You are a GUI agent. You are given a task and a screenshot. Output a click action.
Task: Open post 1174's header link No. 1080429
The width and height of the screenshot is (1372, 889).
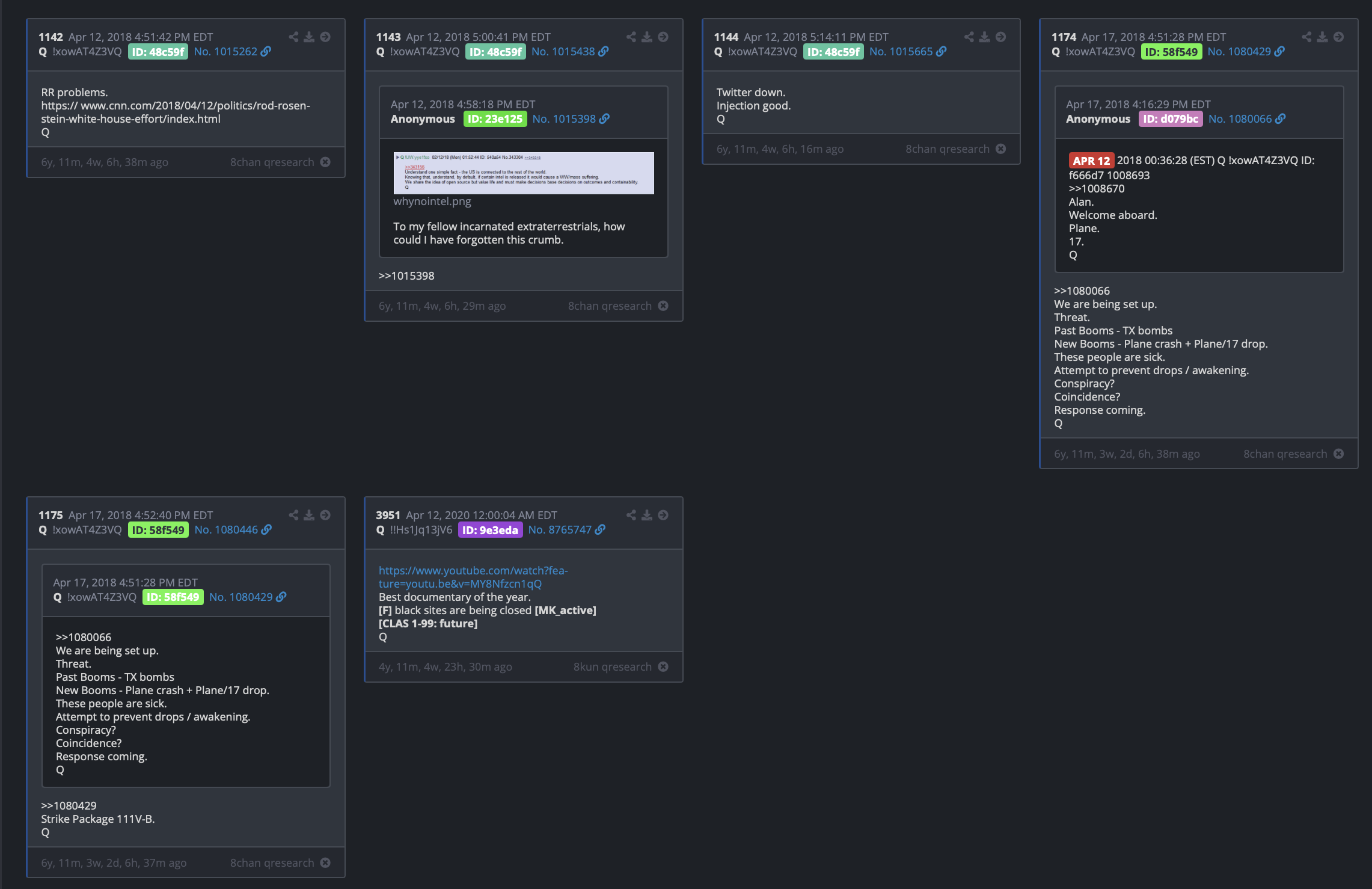[x=1246, y=52]
